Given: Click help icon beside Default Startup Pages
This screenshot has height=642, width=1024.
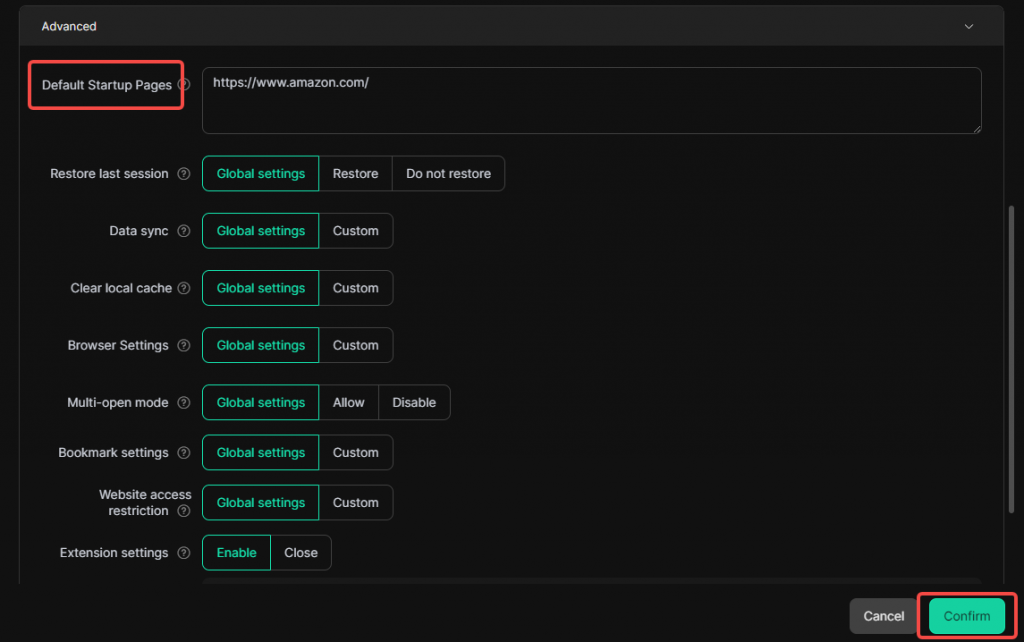Looking at the screenshot, I should pos(184,85).
